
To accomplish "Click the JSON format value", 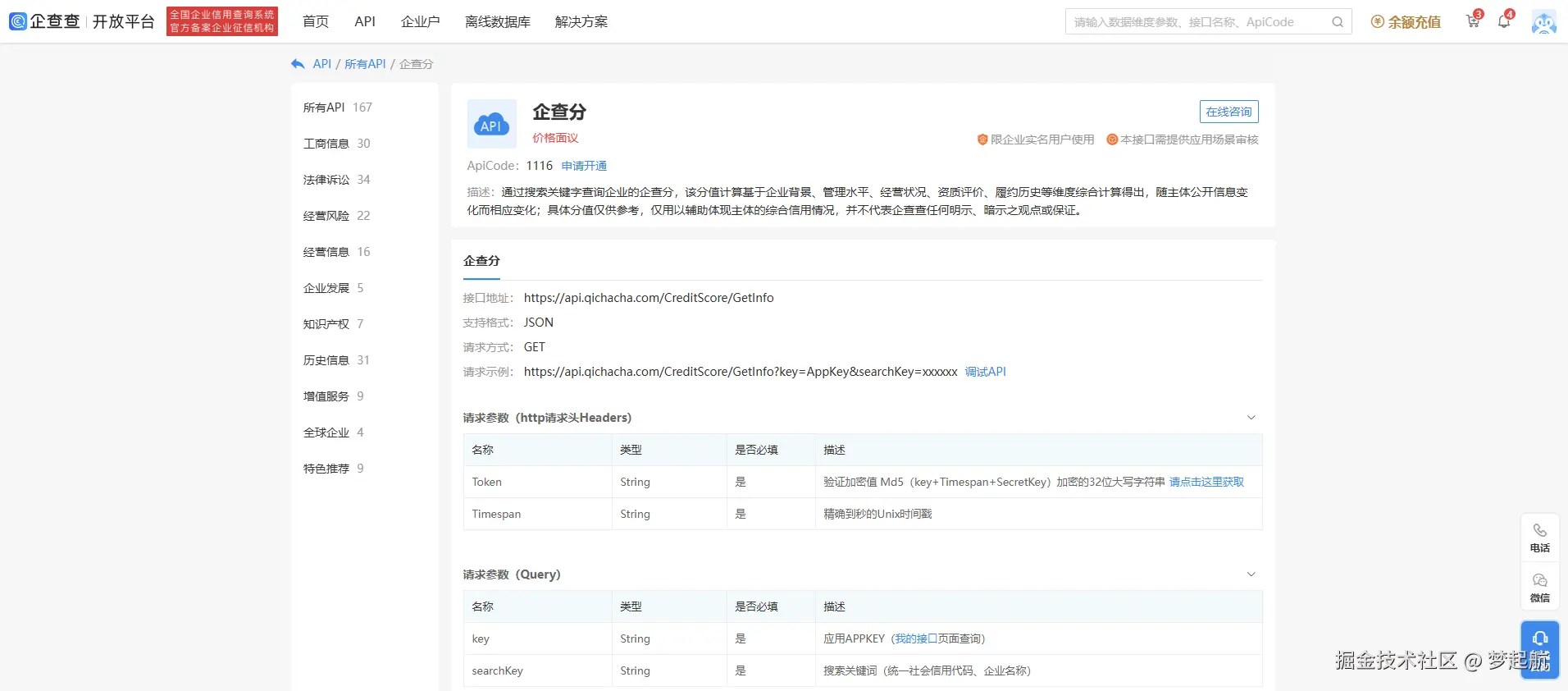I will pyautogui.click(x=539, y=323).
